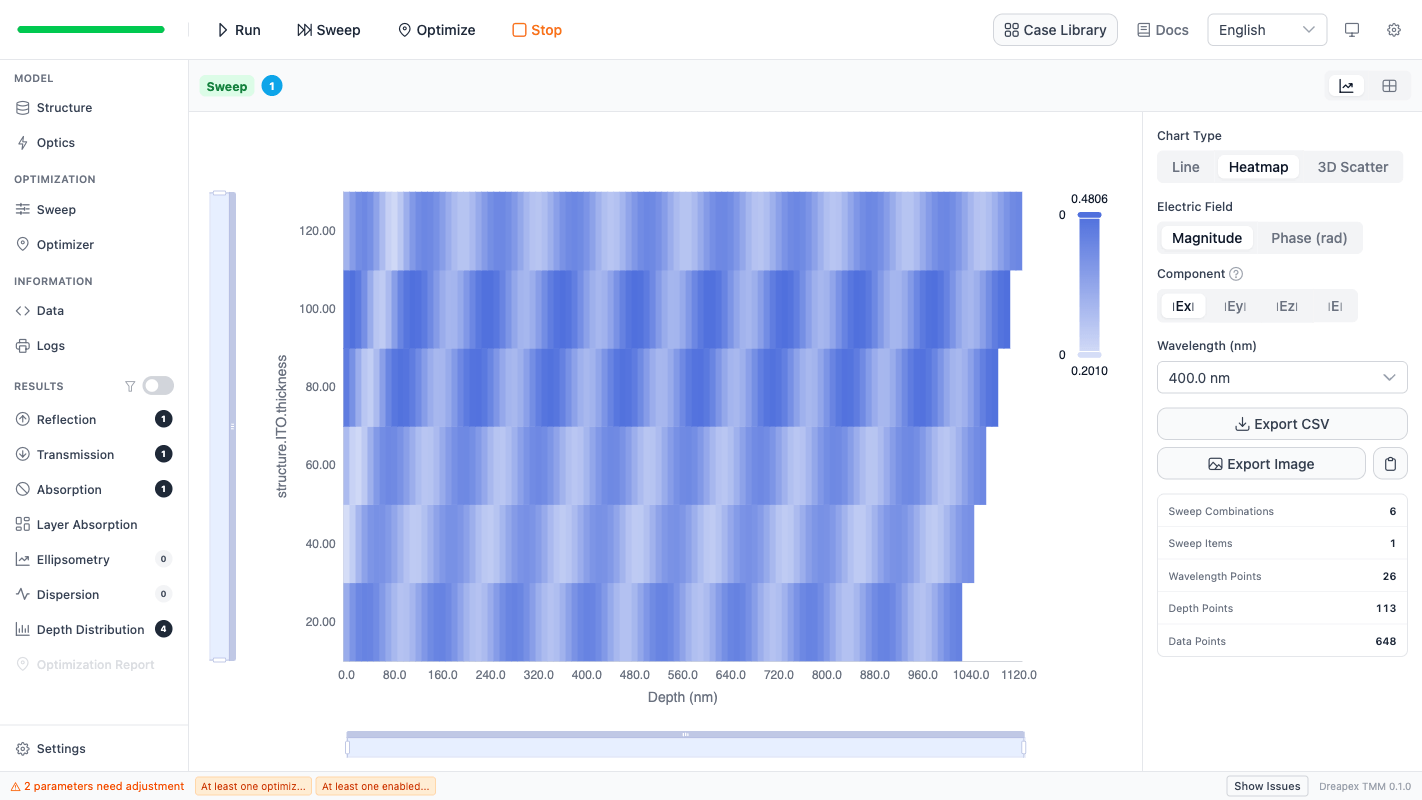
Task: Export the sweep data as CSV
Action: (x=1281, y=423)
